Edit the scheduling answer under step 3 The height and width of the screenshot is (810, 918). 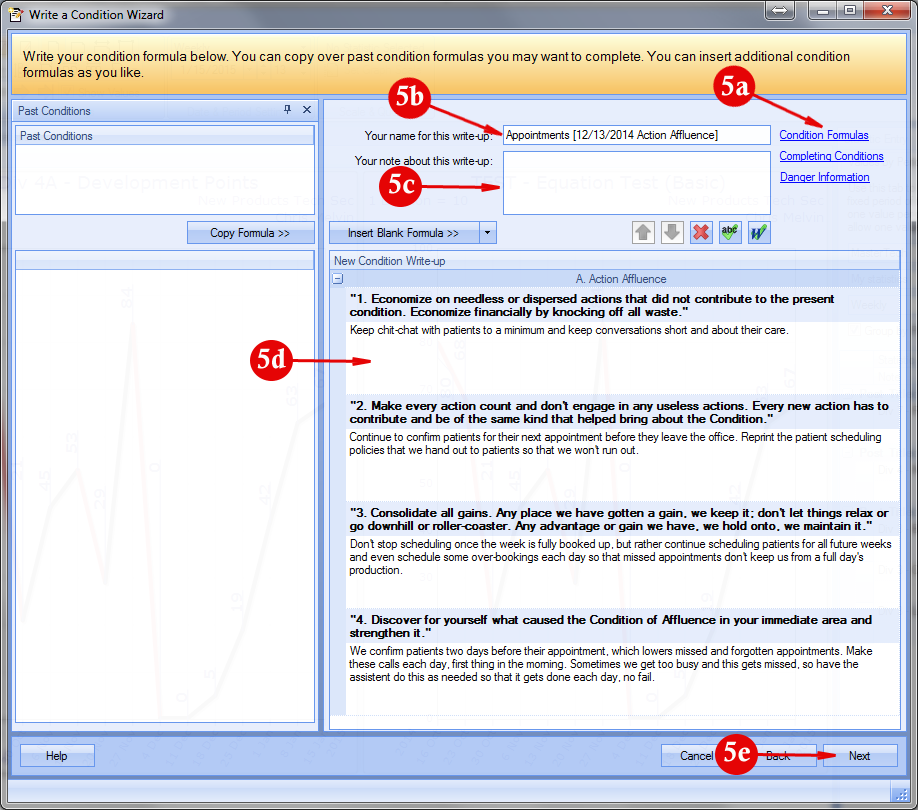coord(622,571)
